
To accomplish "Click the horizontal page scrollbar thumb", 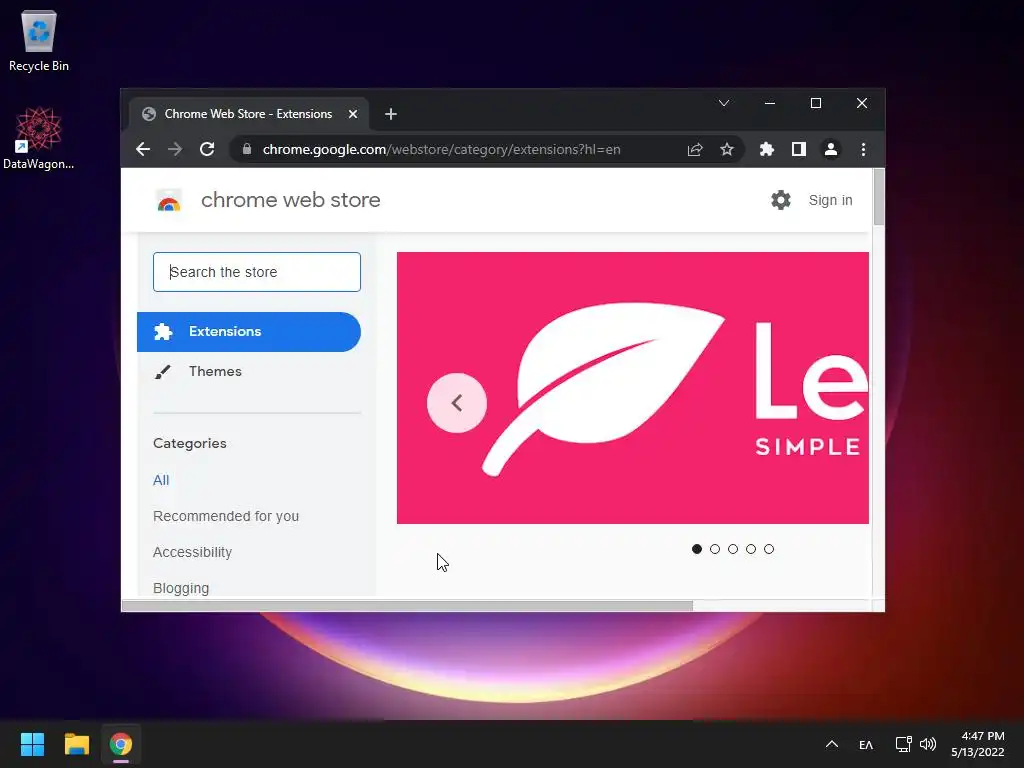I will [x=408, y=606].
